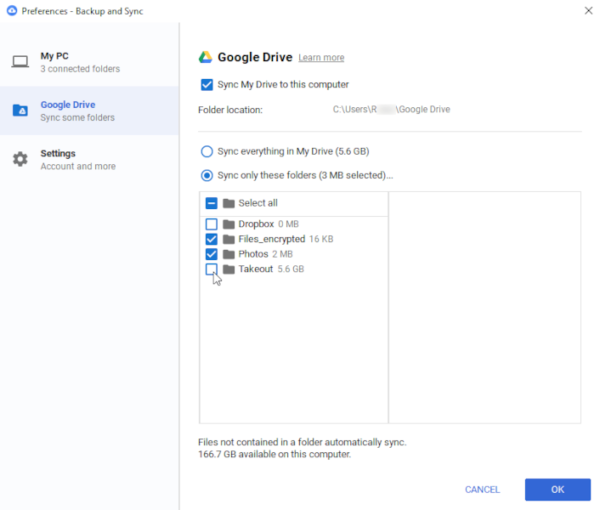Open the Google Drive section in sidebar
Image resolution: width=600 pixels, height=510 pixels.
point(90,111)
